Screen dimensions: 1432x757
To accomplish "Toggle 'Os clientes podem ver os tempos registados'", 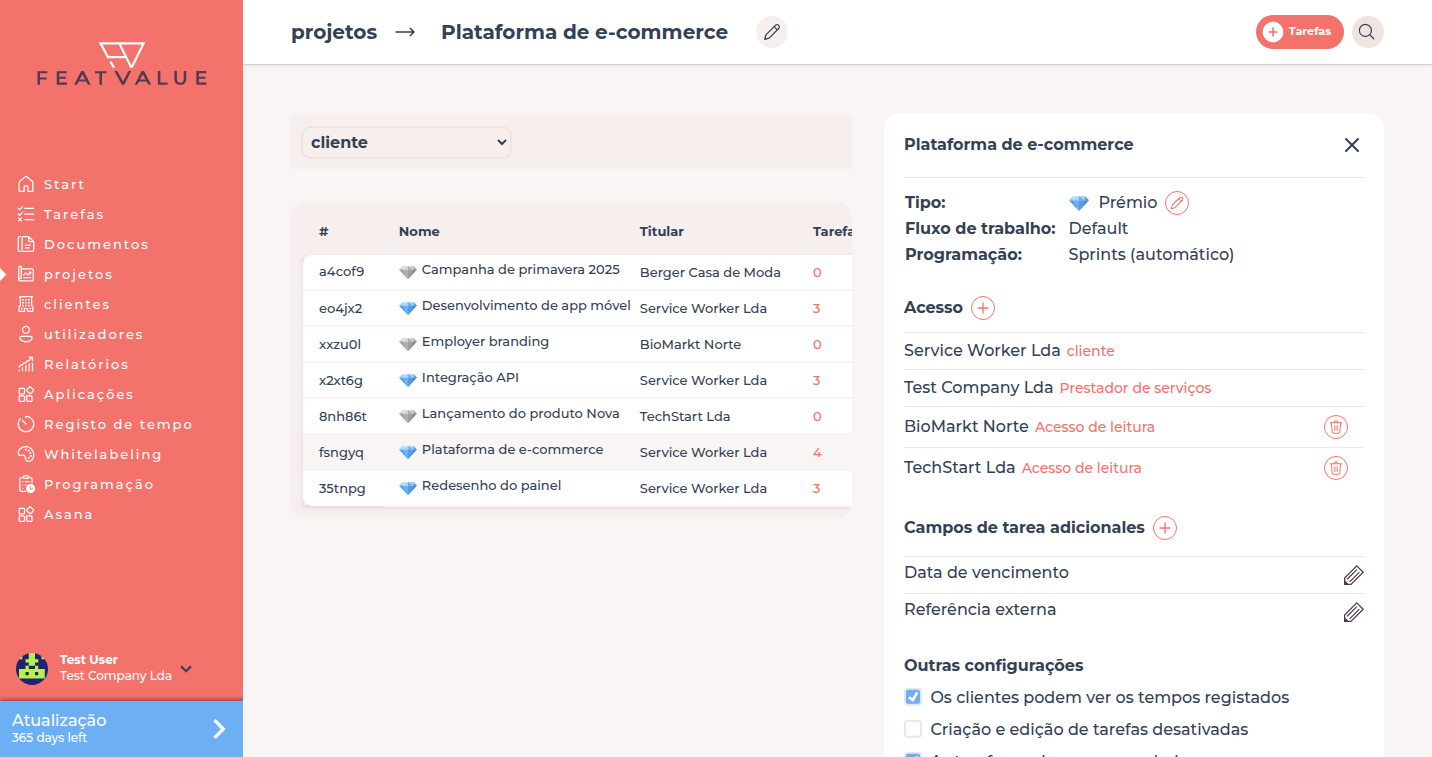I will click(913, 697).
